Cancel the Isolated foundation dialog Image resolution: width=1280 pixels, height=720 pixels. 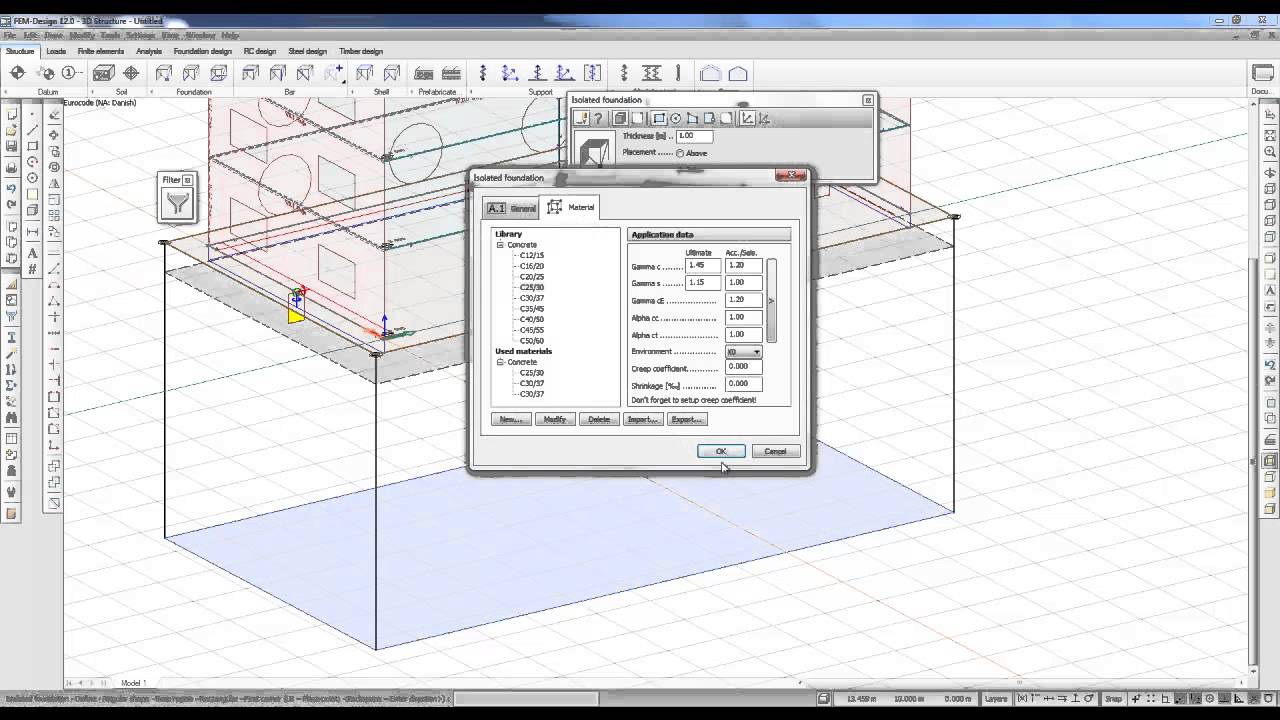(x=775, y=451)
